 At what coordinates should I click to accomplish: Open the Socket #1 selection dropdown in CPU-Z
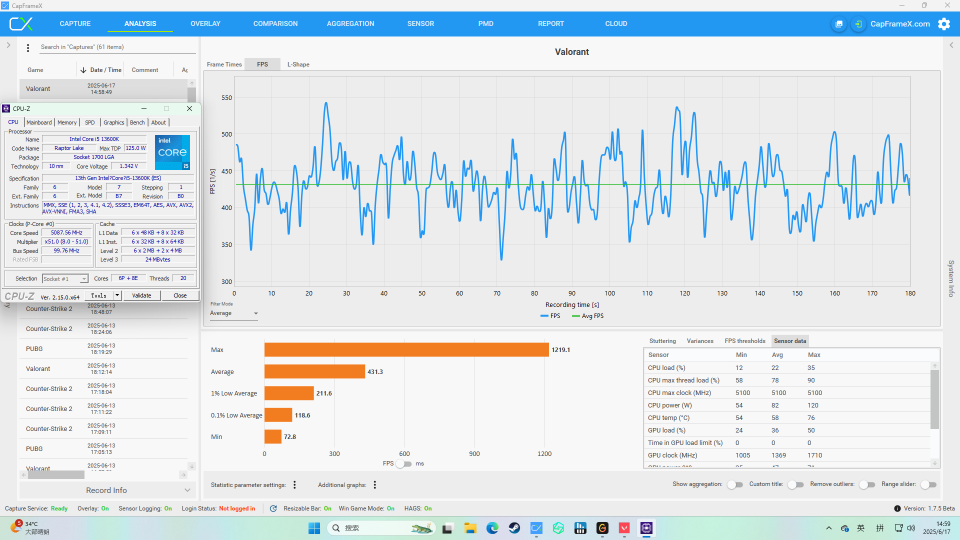(65, 279)
